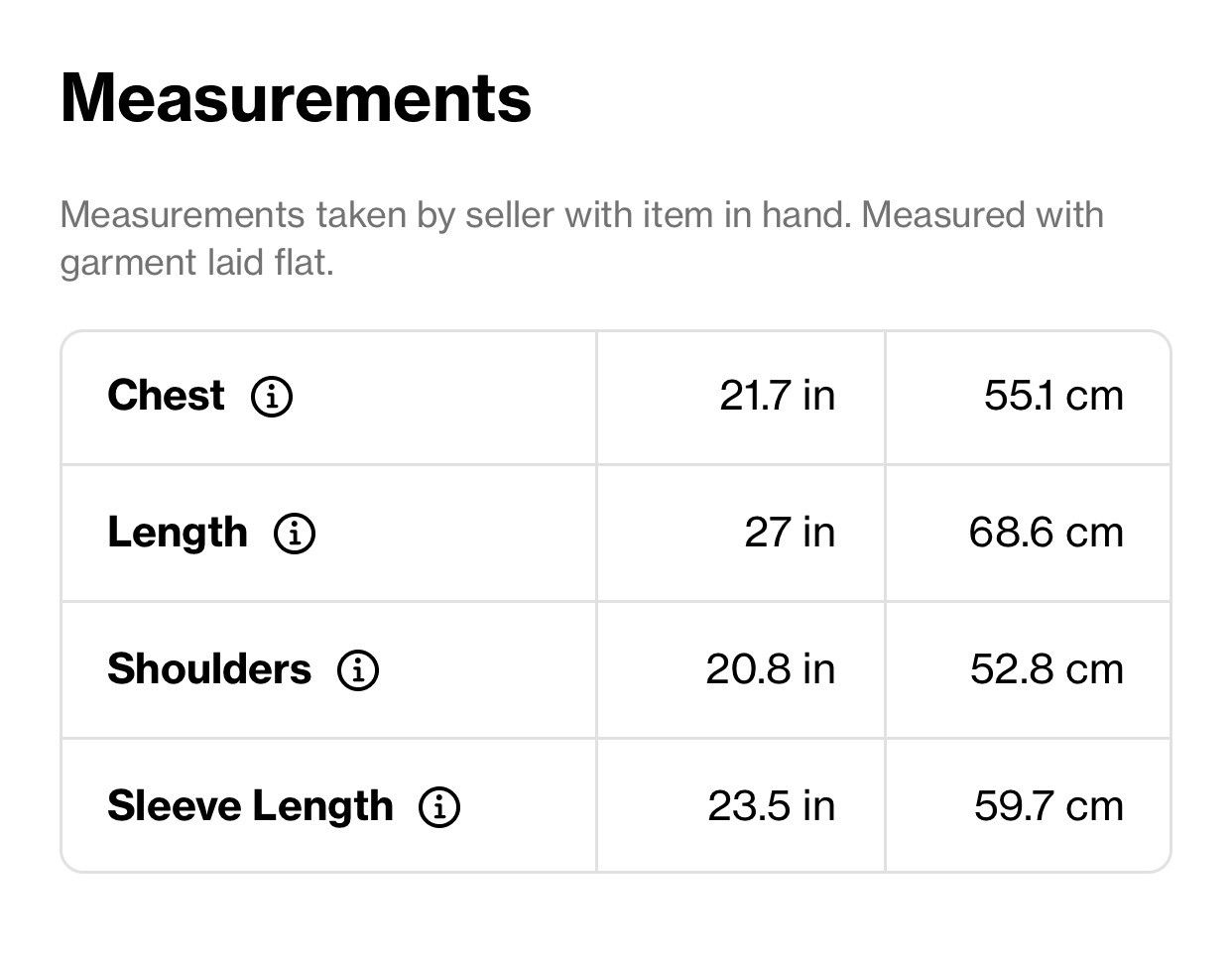The width and height of the screenshot is (1232, 957).
Task: Click the Measurements heading
Action: [296, 98]
